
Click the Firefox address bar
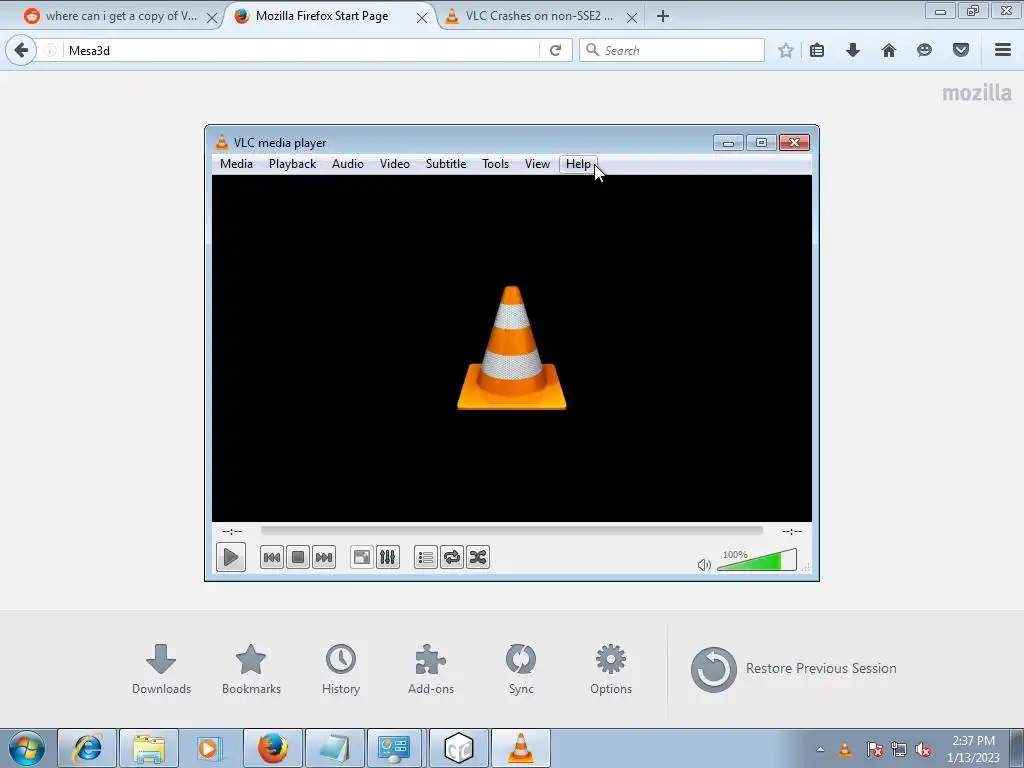tap(300, 50)
